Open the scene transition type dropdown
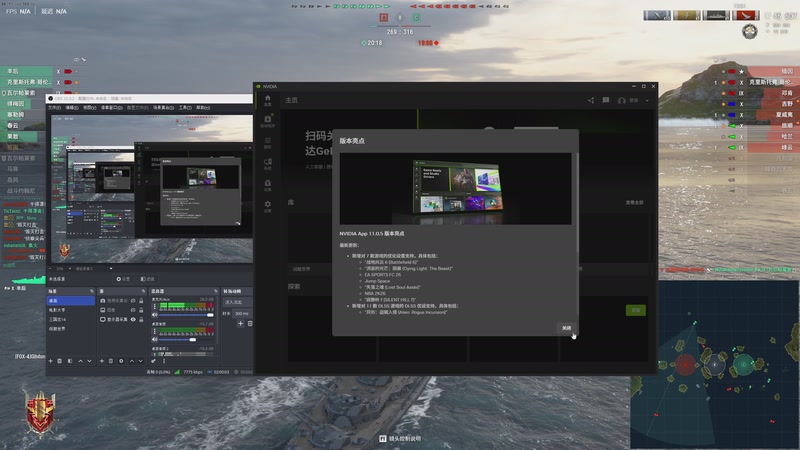Image resolution: width=800 pixels, height=450 pixels. (236, 303)
